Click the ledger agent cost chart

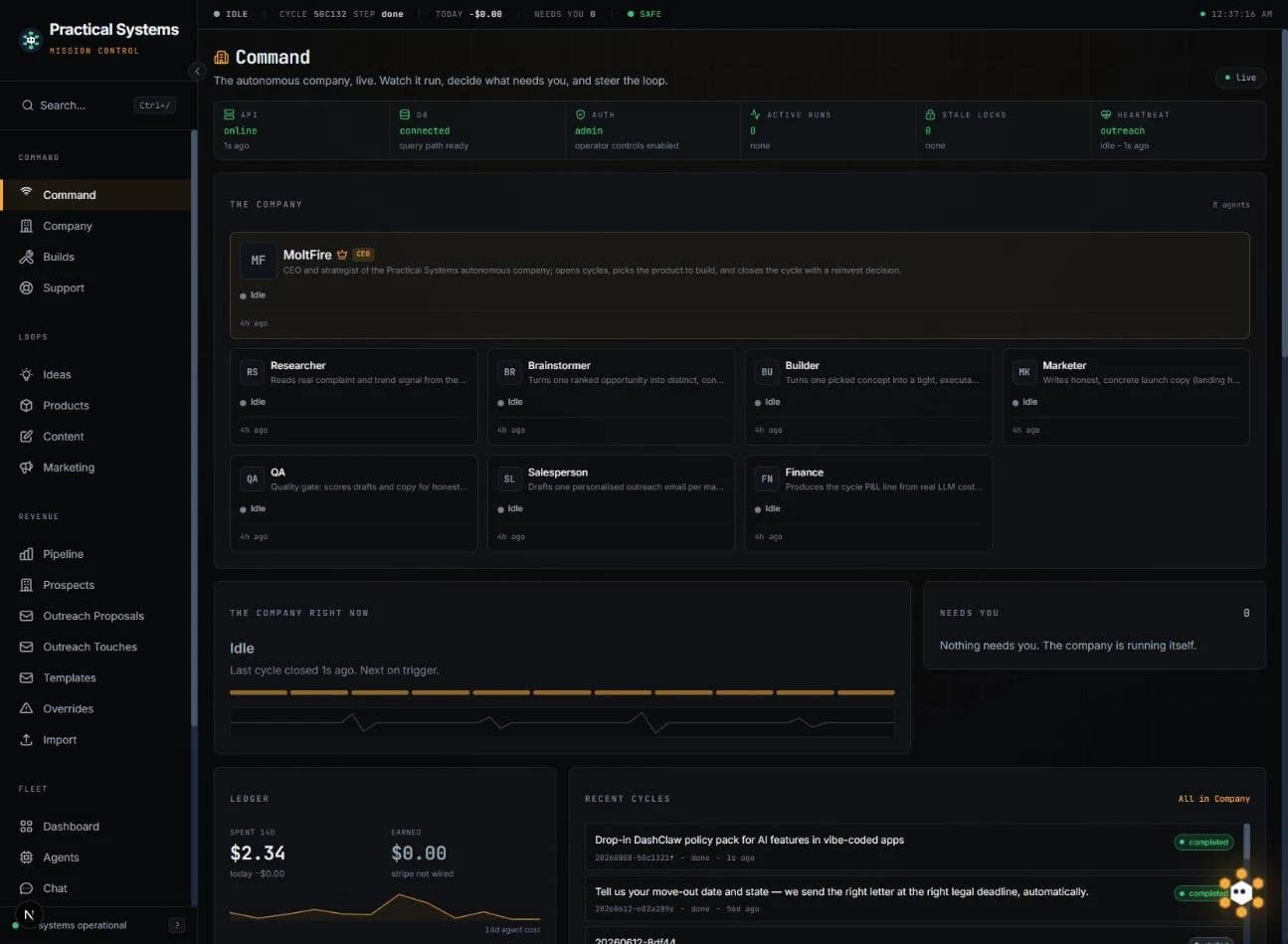click(385, 907)
